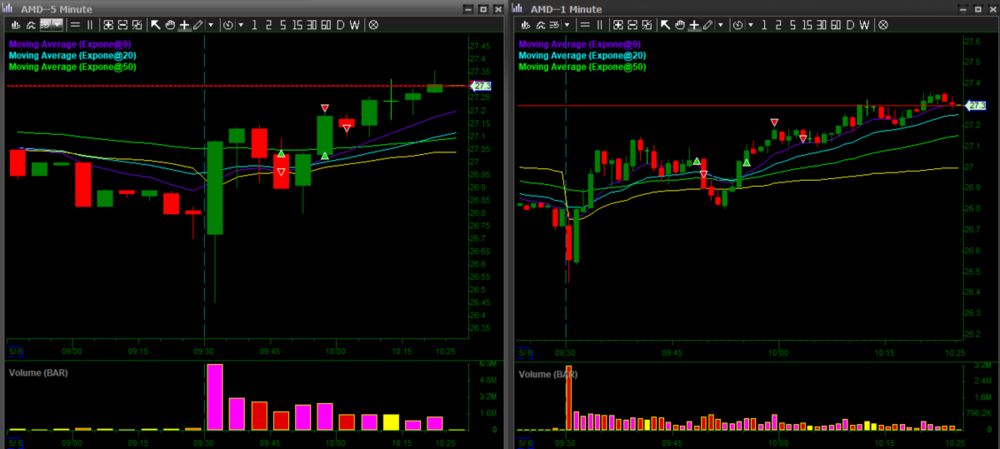Select the hand pan tool in AMD 5 Minute chart
This screenshot has height=449, width=1000.
(169, 24)
